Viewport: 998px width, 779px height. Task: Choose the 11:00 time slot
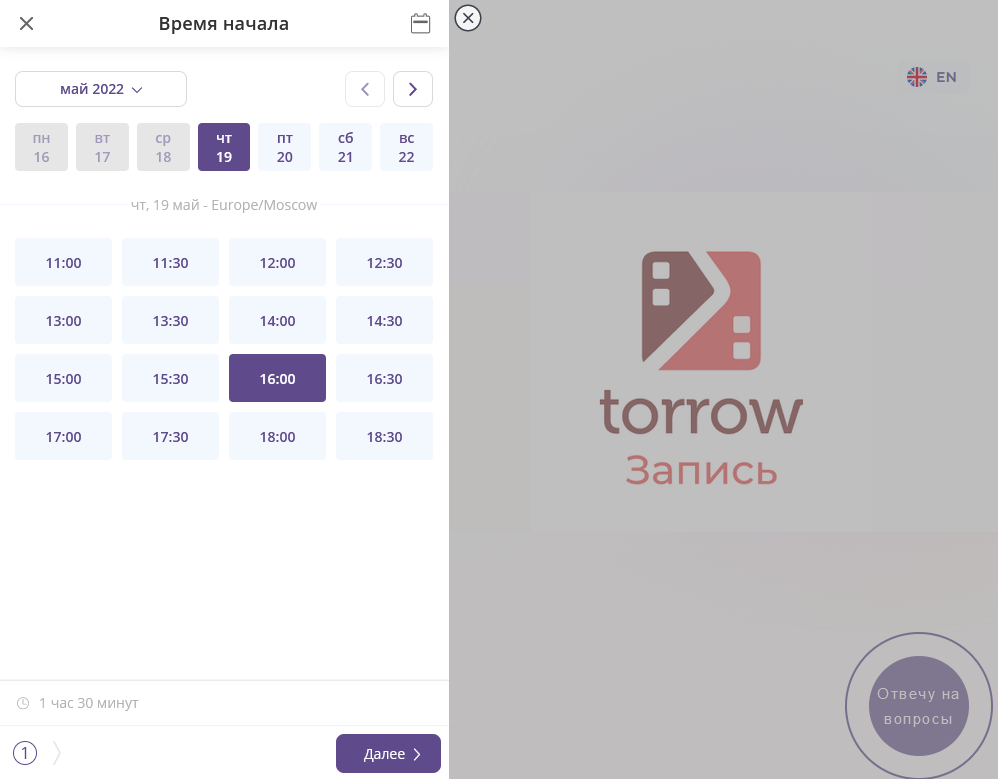64,262
